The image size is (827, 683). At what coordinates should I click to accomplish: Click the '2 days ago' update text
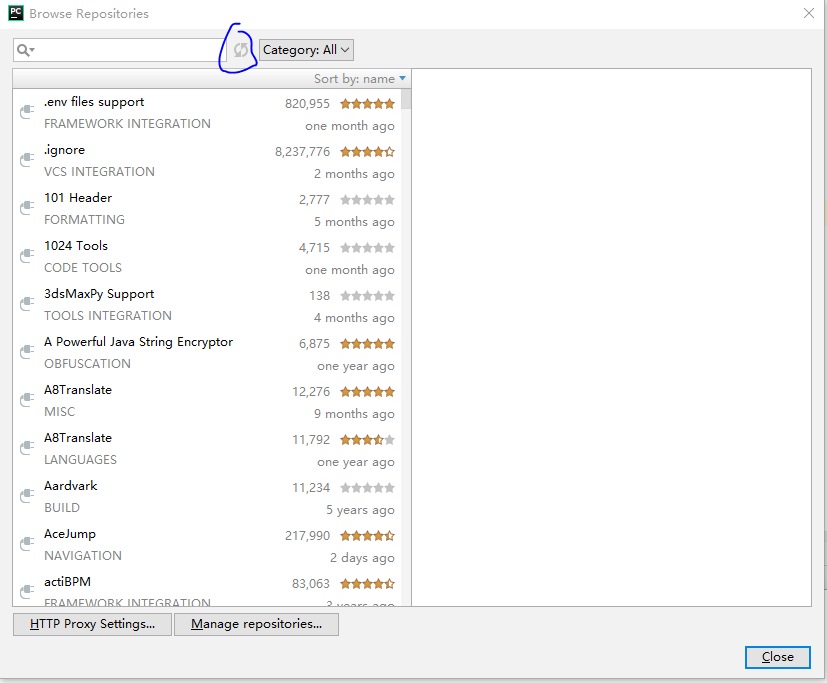pyautogui.click(x=362, y=558)
